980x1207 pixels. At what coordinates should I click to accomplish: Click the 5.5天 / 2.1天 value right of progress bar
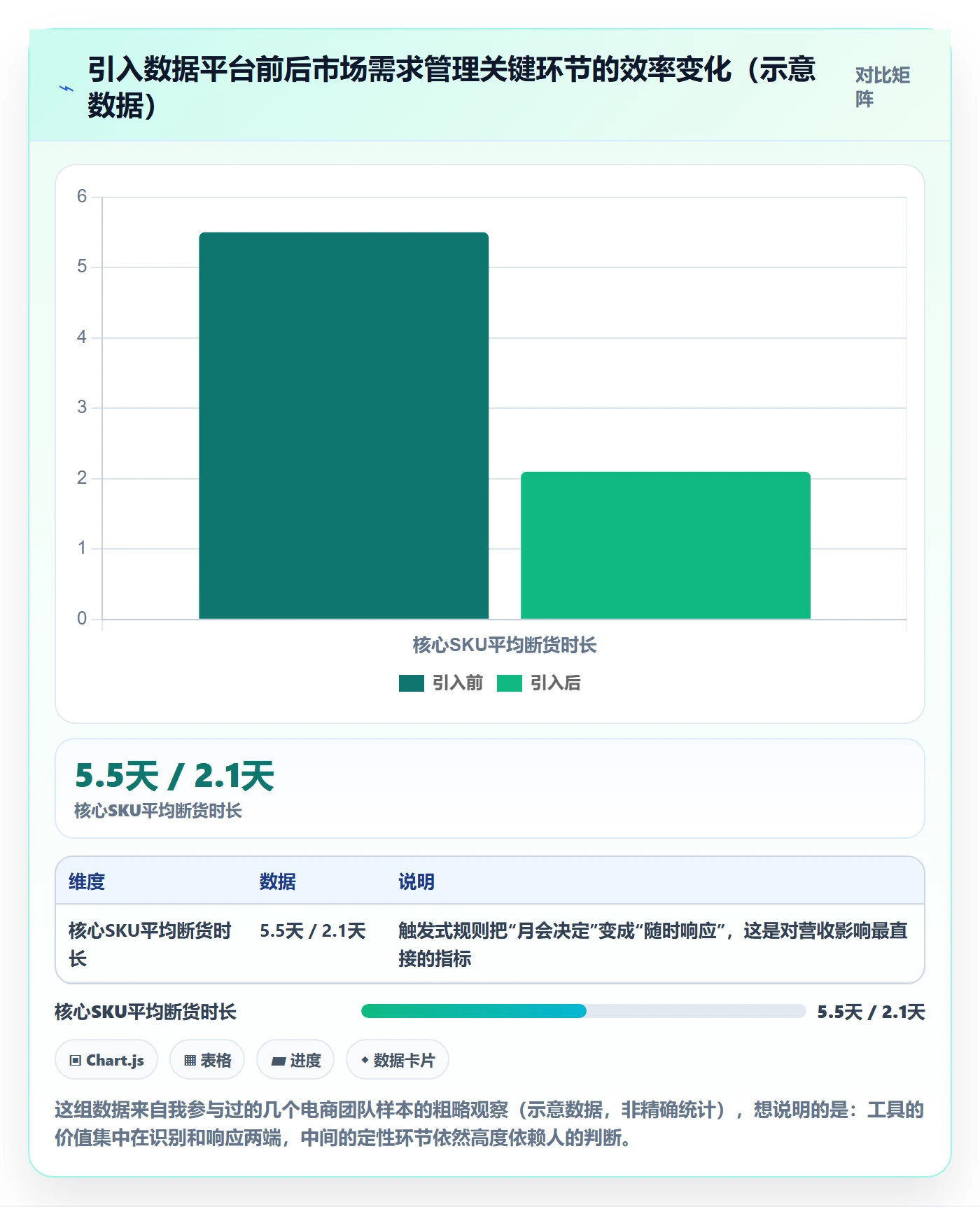click(871, 1012)
